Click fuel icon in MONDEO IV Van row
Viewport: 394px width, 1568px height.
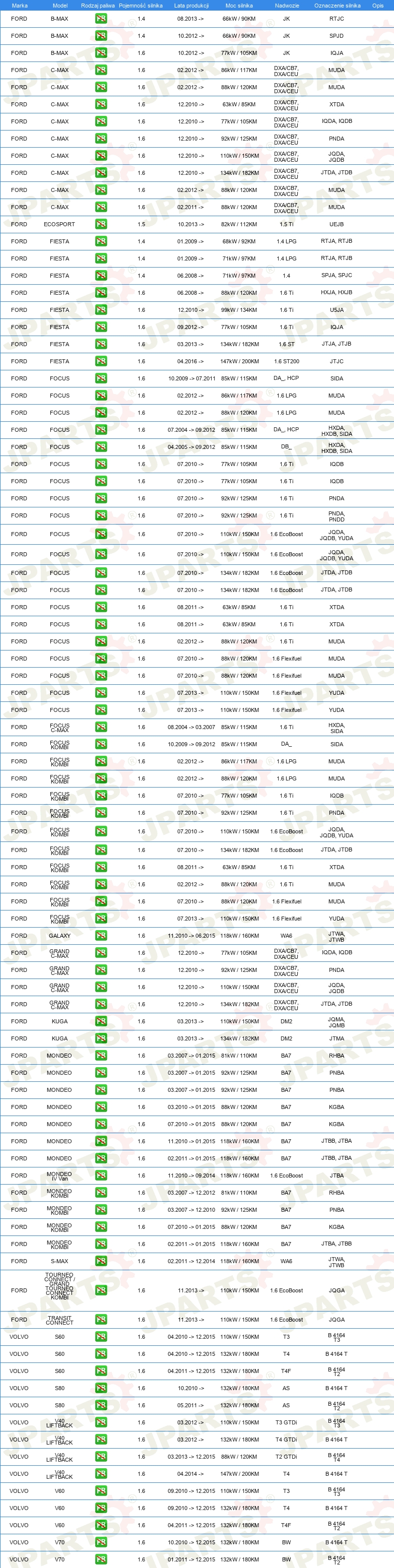101,1175
